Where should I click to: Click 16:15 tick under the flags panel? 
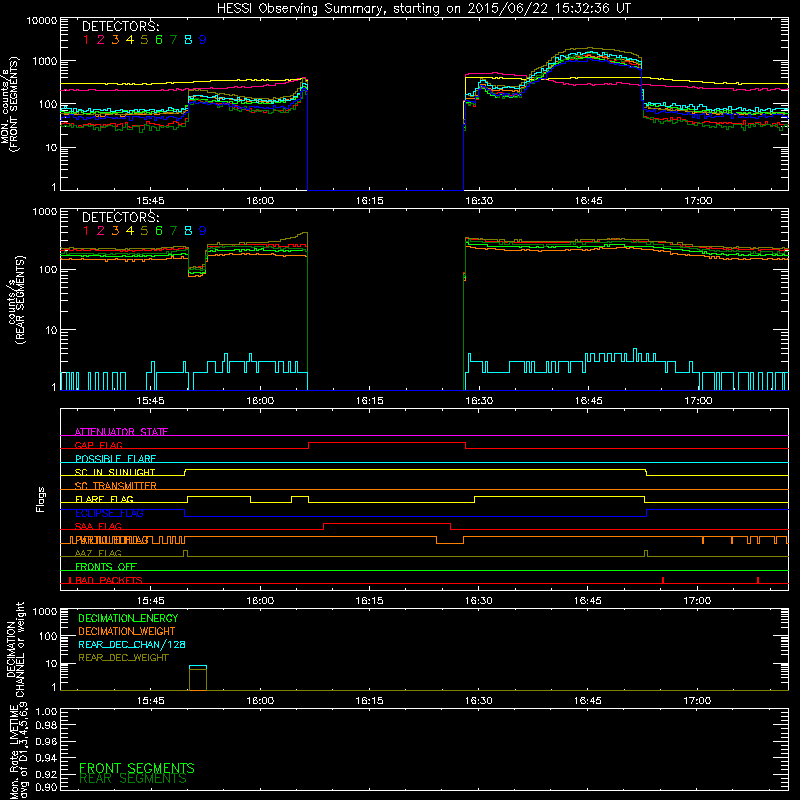pos(369,601)
